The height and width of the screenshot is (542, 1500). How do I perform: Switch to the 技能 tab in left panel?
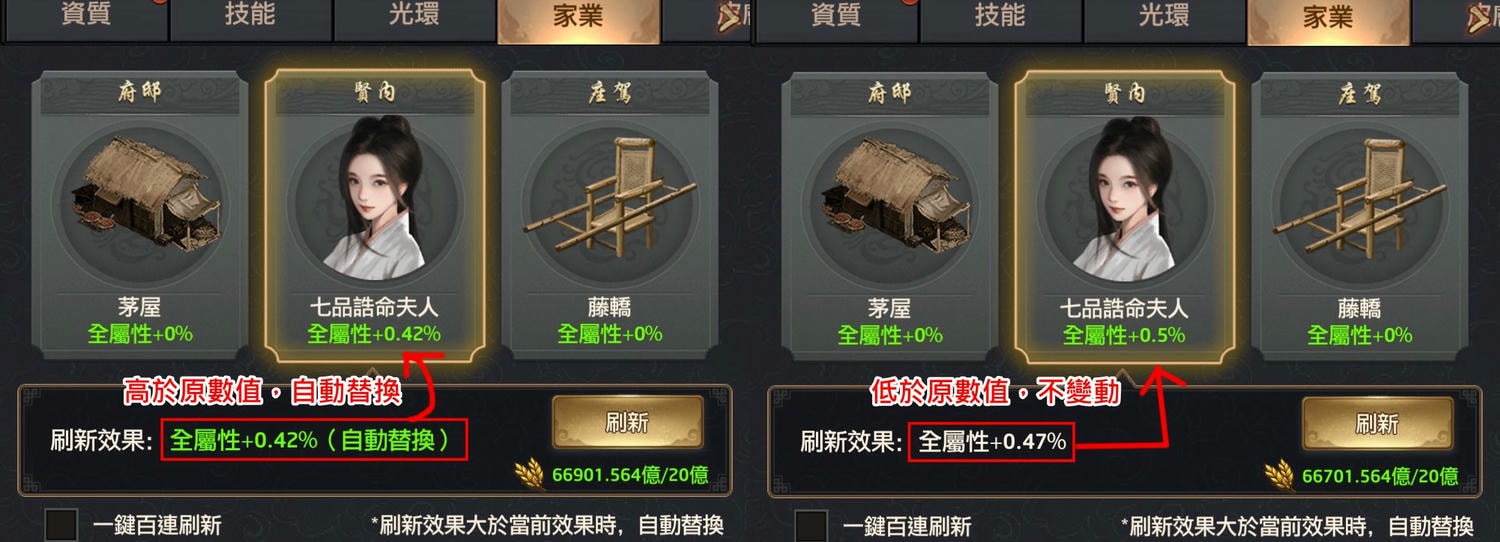(x=249, y=18)
